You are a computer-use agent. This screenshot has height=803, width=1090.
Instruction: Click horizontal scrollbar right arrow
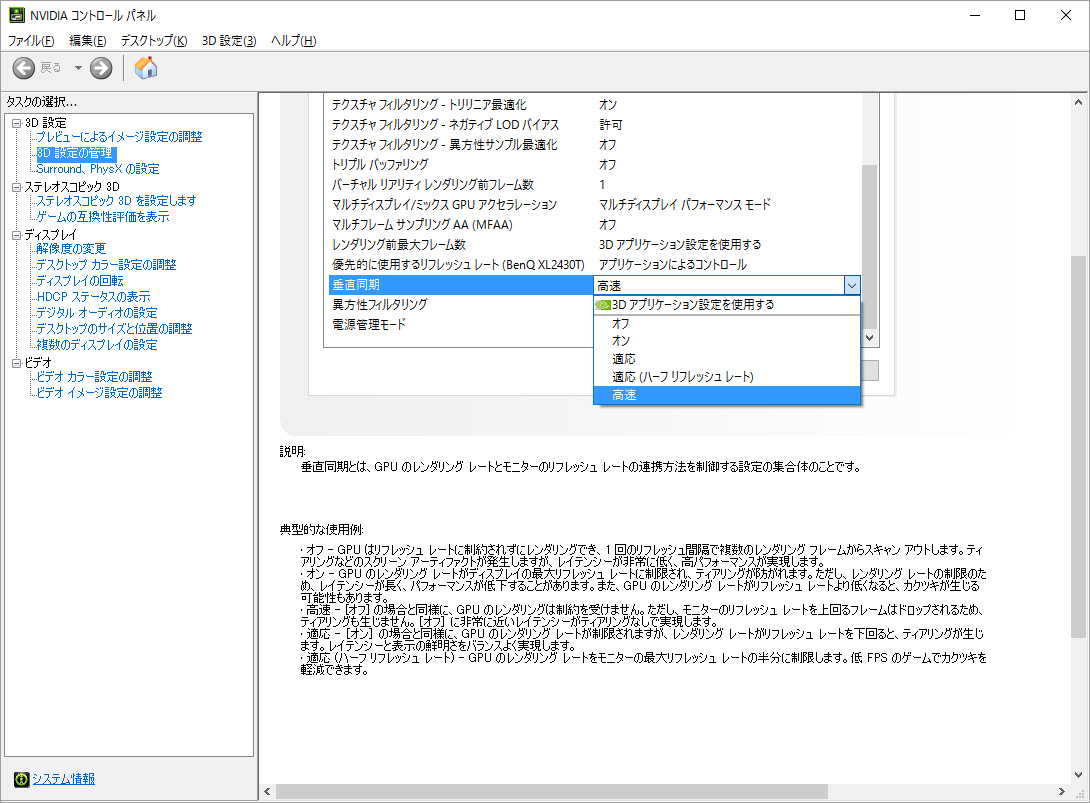click(x=1061, y=792)
